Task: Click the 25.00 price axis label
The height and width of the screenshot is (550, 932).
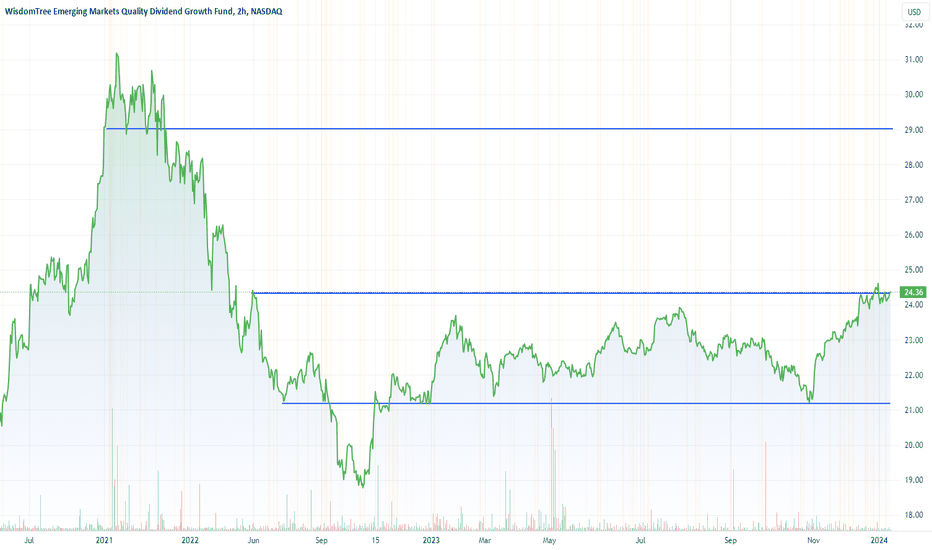Action: (914, 270)
